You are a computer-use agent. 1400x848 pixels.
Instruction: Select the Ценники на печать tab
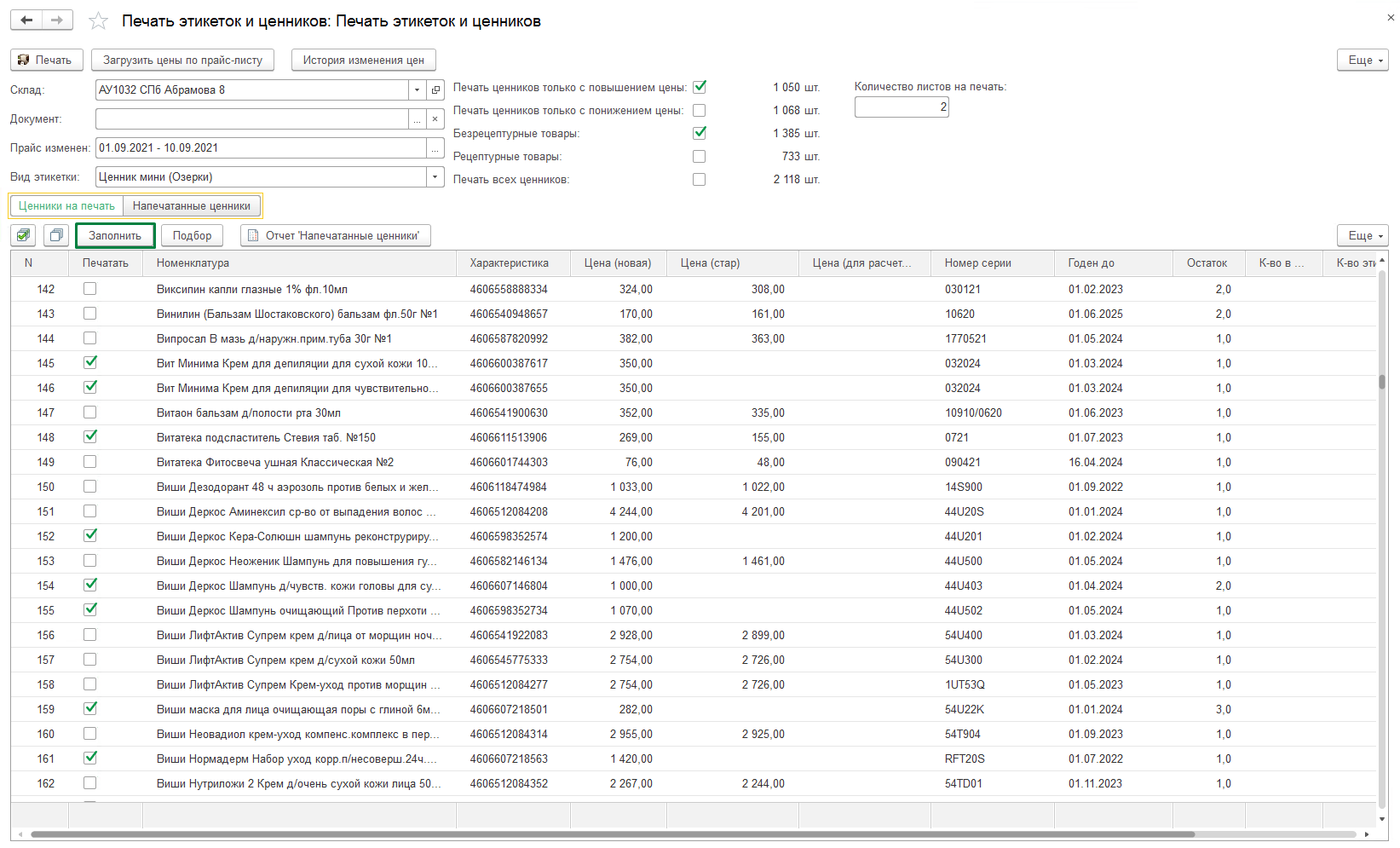66,205
